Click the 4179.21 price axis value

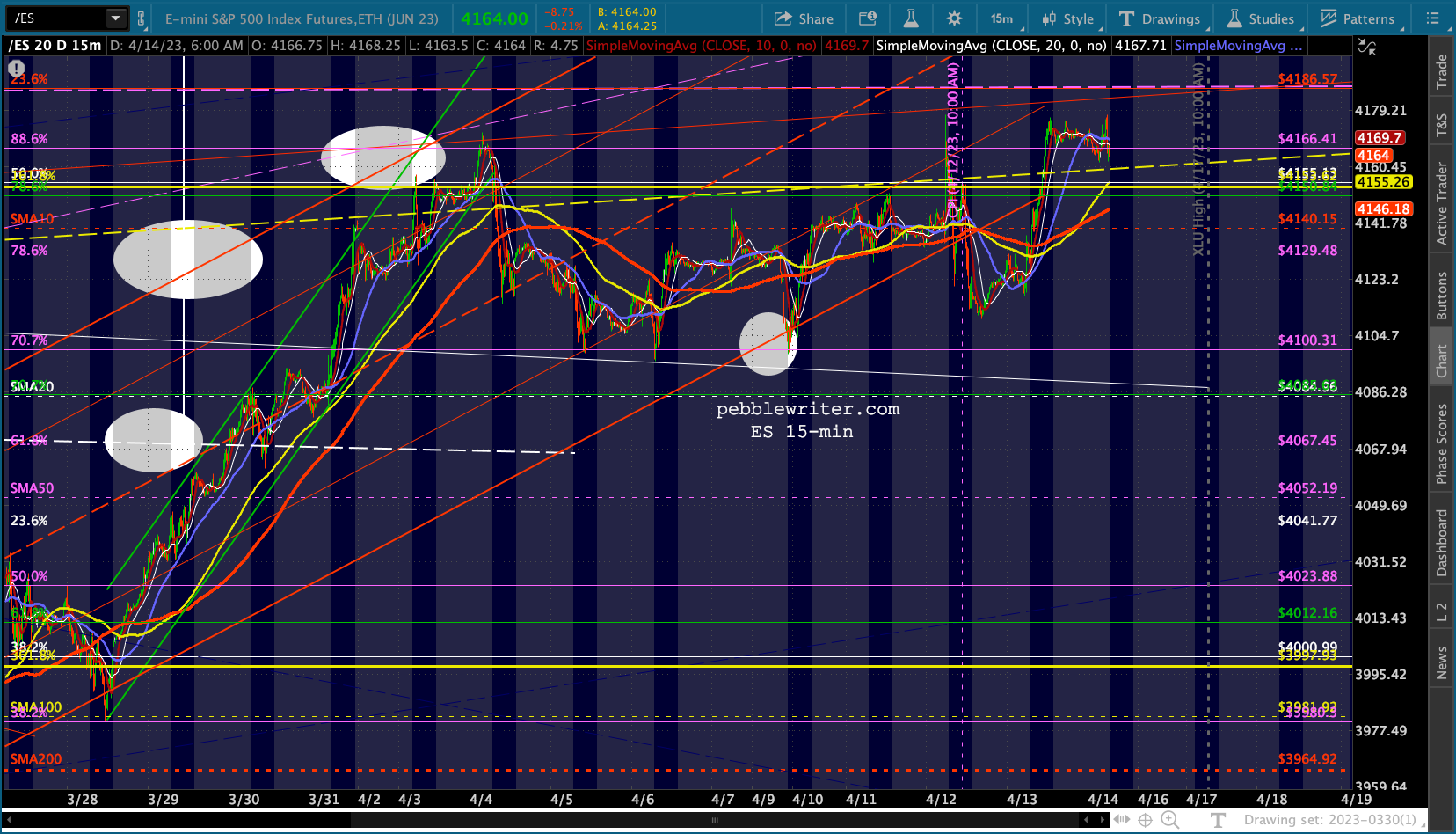[x=1380, y=111]
